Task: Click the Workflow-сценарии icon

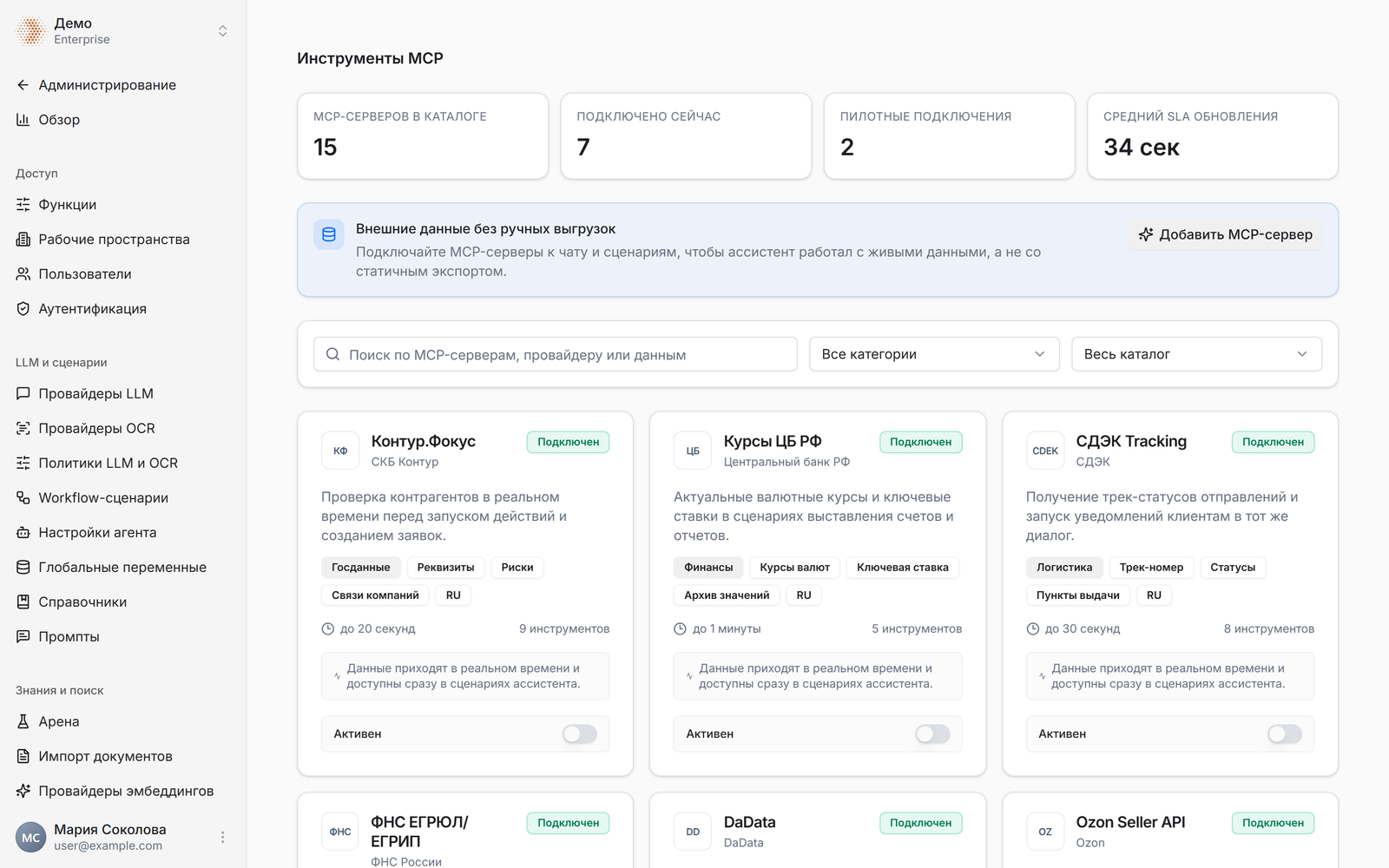Action: pos(23,498)
